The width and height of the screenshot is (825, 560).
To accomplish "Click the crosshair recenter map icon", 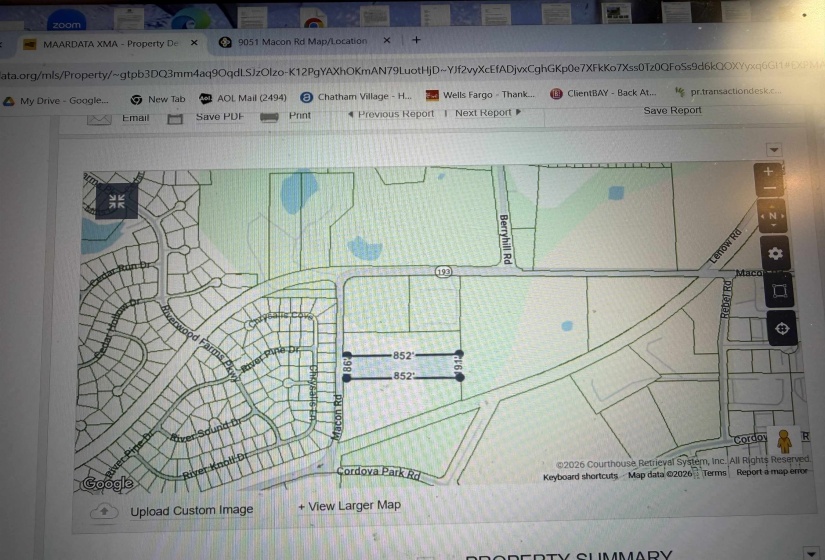I will point(782,328).
